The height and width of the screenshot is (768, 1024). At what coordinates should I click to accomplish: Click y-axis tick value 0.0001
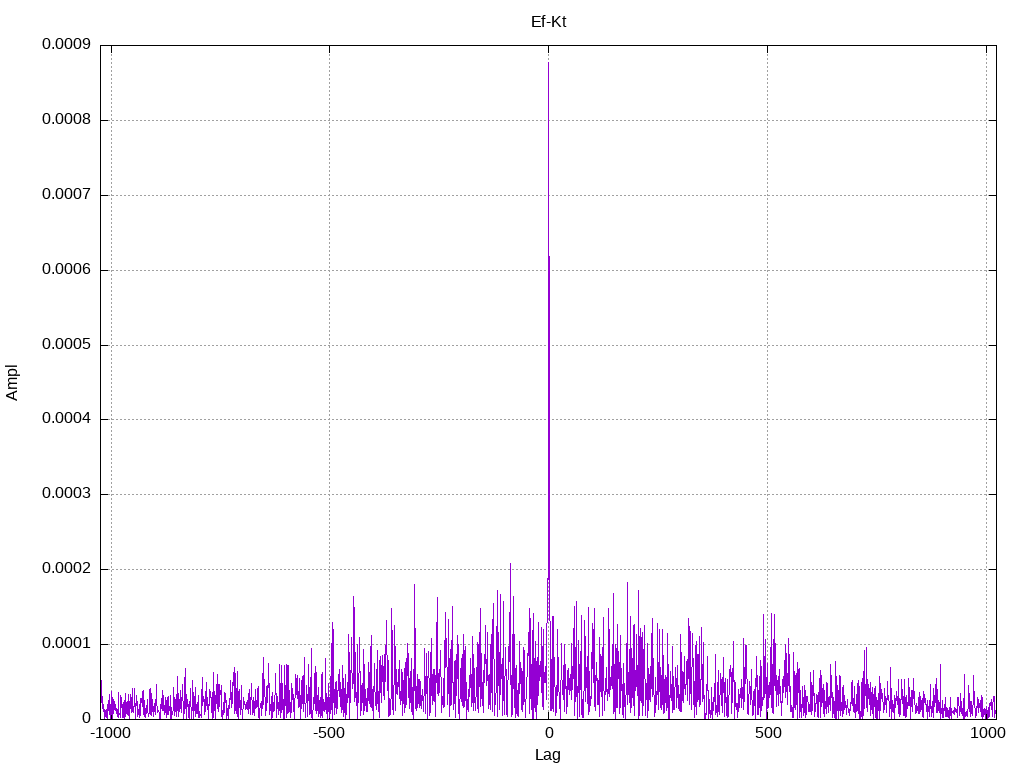pos(66,644)
